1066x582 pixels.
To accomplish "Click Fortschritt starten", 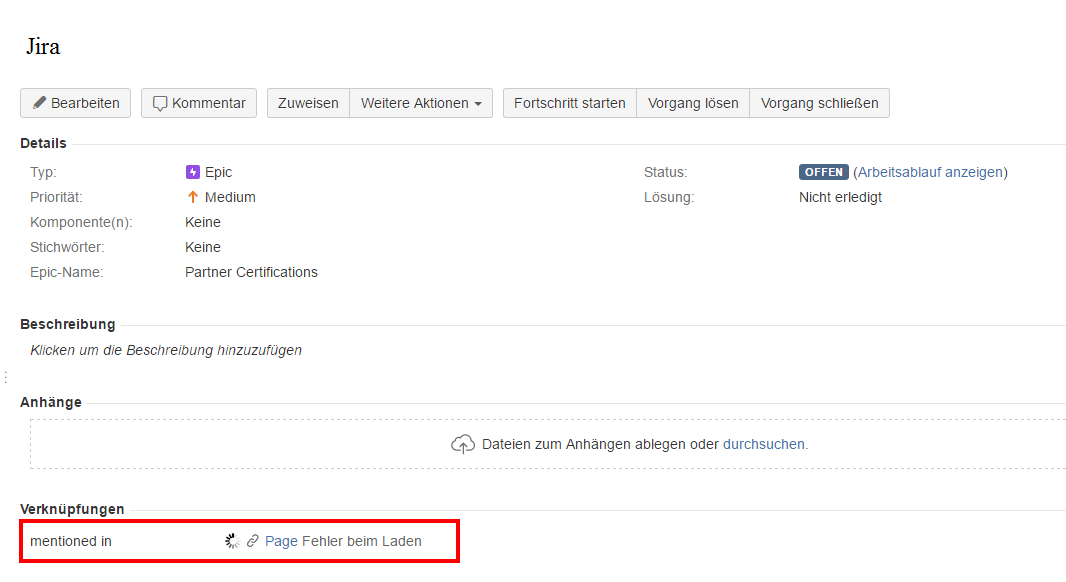I will tap(570, 103).
